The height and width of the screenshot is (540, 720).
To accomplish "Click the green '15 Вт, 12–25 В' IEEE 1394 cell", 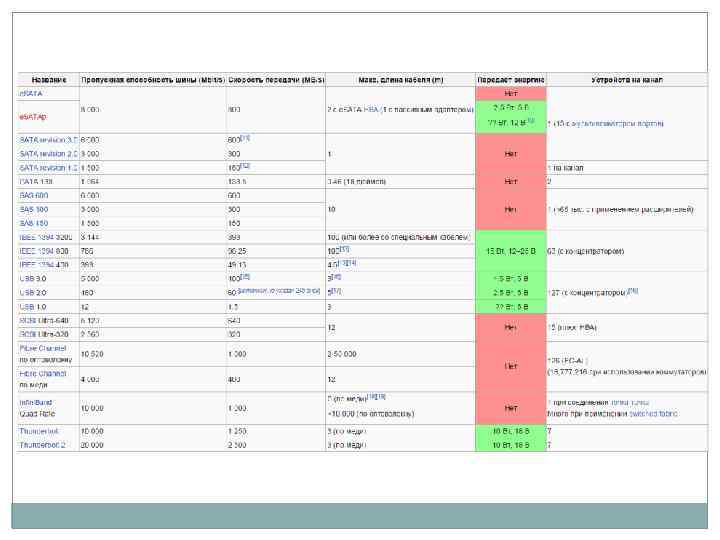I will pyautogui.click(x=511, y=251).
